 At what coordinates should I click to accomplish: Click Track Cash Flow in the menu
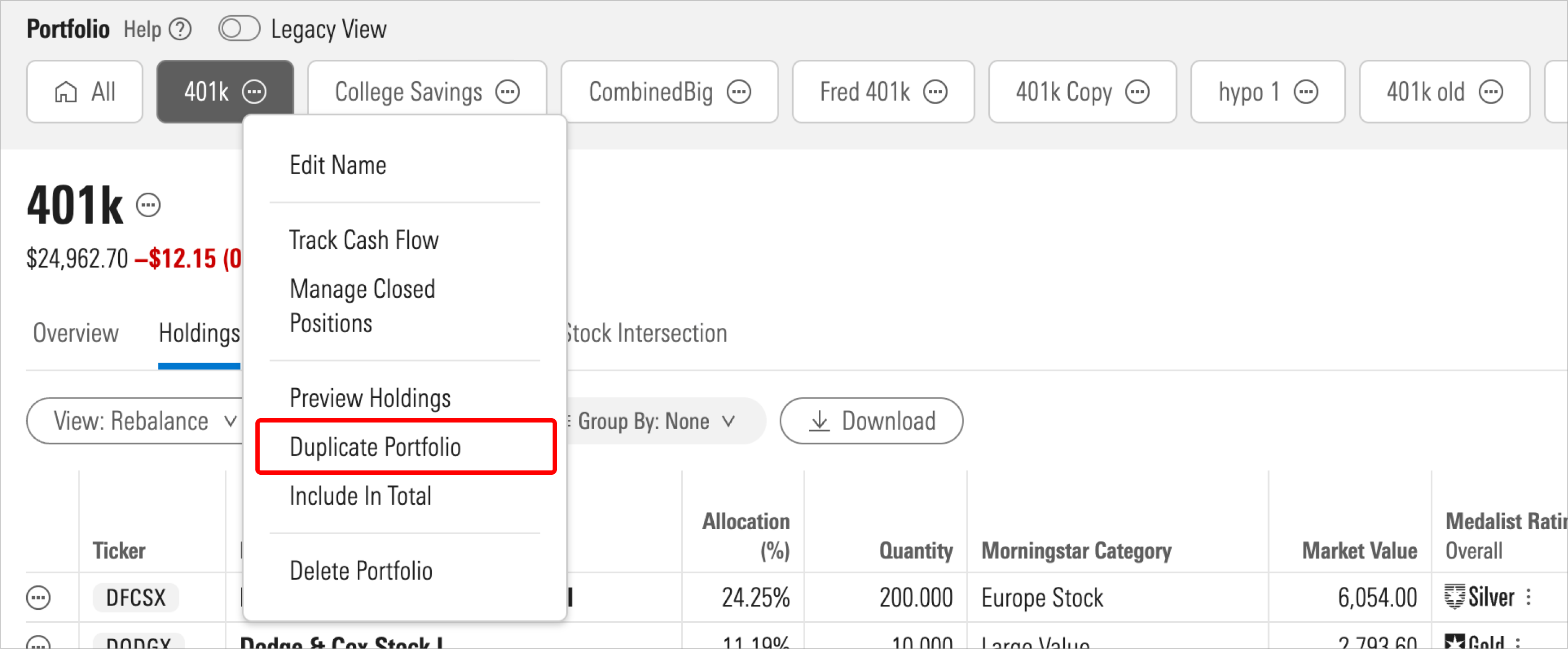[363, 240]
